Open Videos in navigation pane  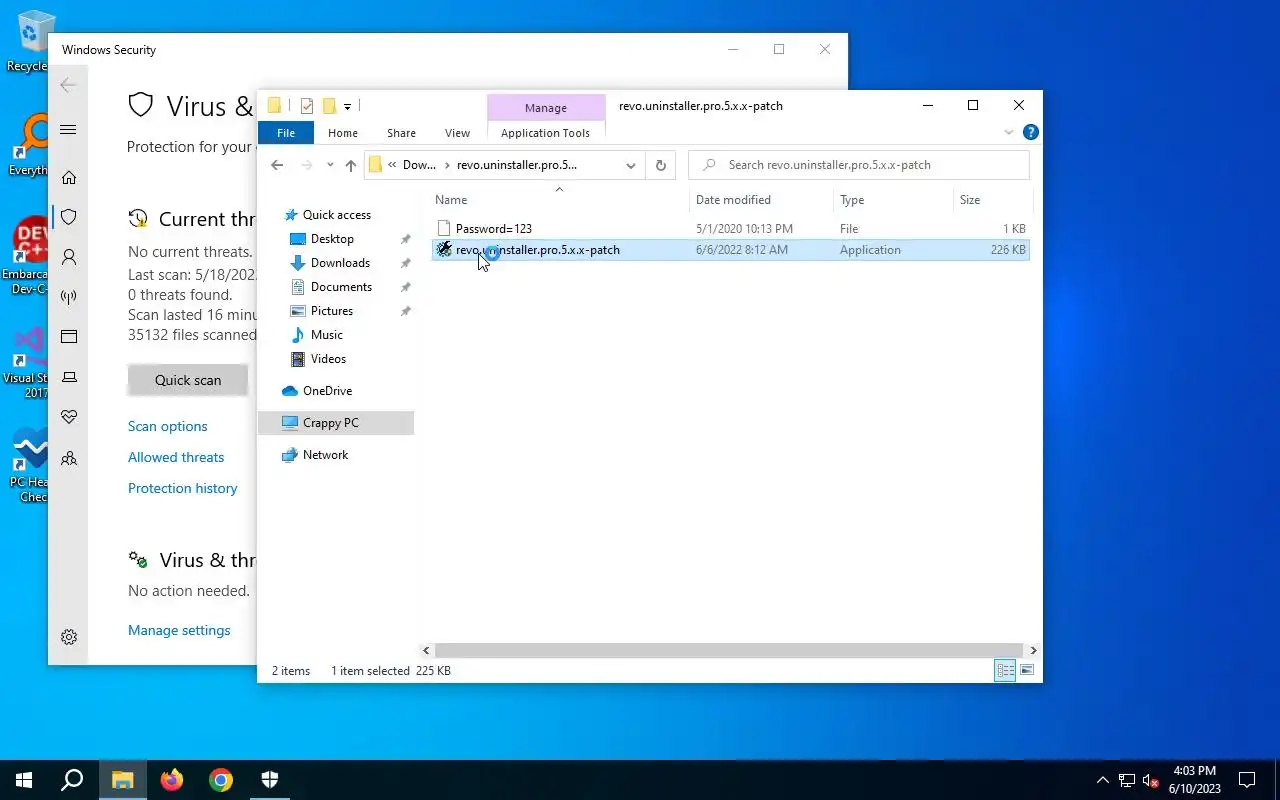pyautogui.click(x=328, y=359)
